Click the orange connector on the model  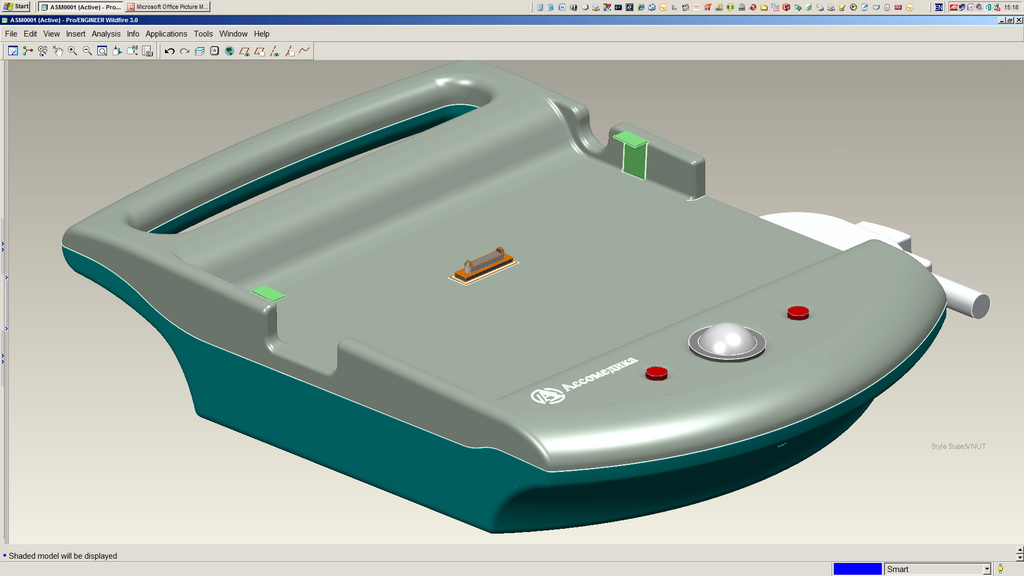484,264
